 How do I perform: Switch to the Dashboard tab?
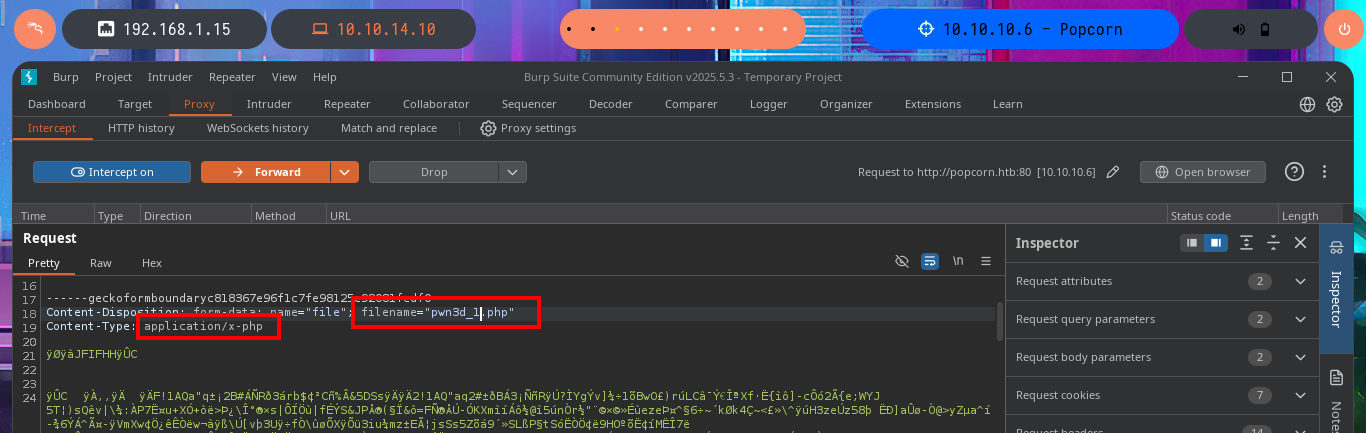point(57,104)
